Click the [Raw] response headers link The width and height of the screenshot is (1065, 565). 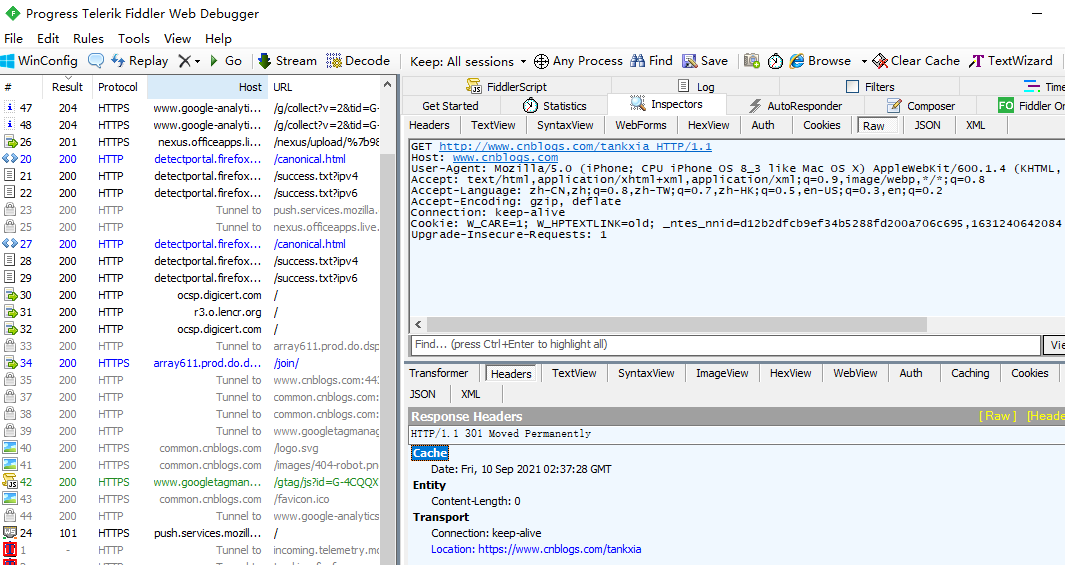[x=997, y=416]
